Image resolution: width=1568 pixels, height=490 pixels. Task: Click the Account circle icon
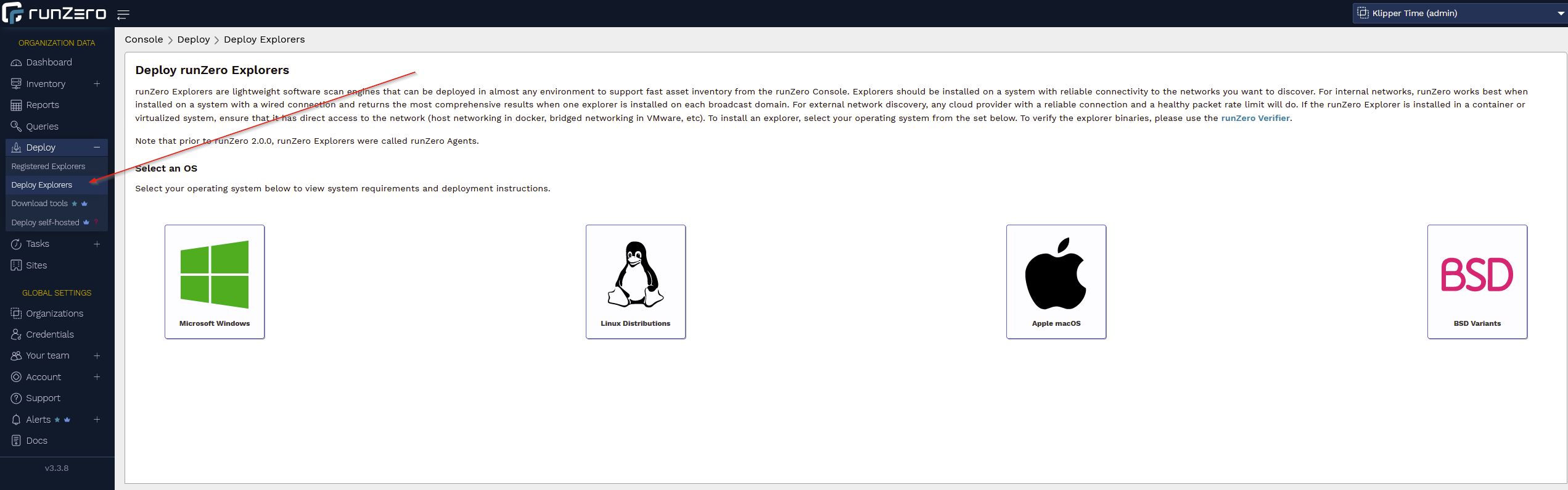click(x=16, y=377)
